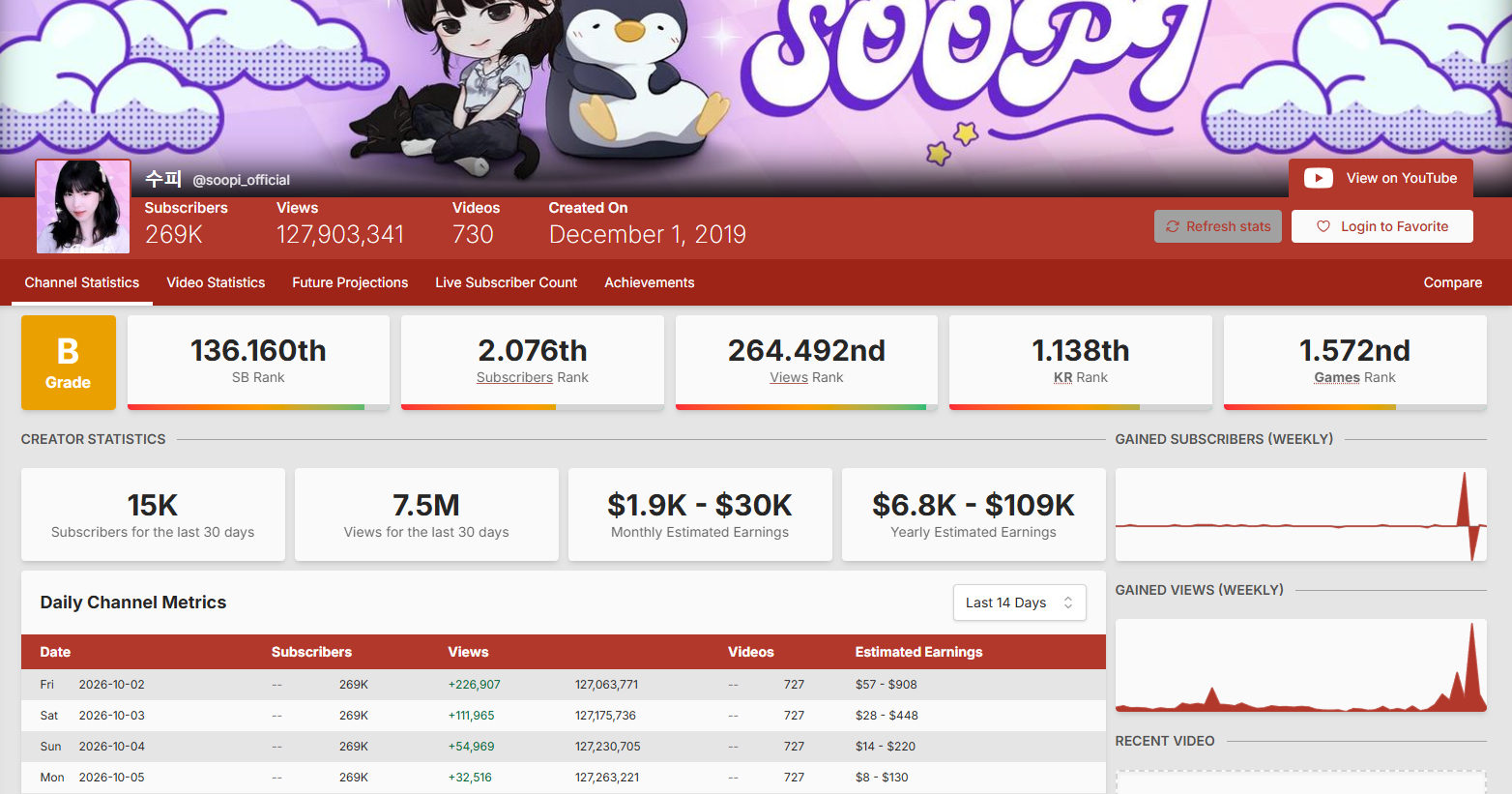Click the refresh arrows icon
The image size is (1512, 794).
point(1172,226)
